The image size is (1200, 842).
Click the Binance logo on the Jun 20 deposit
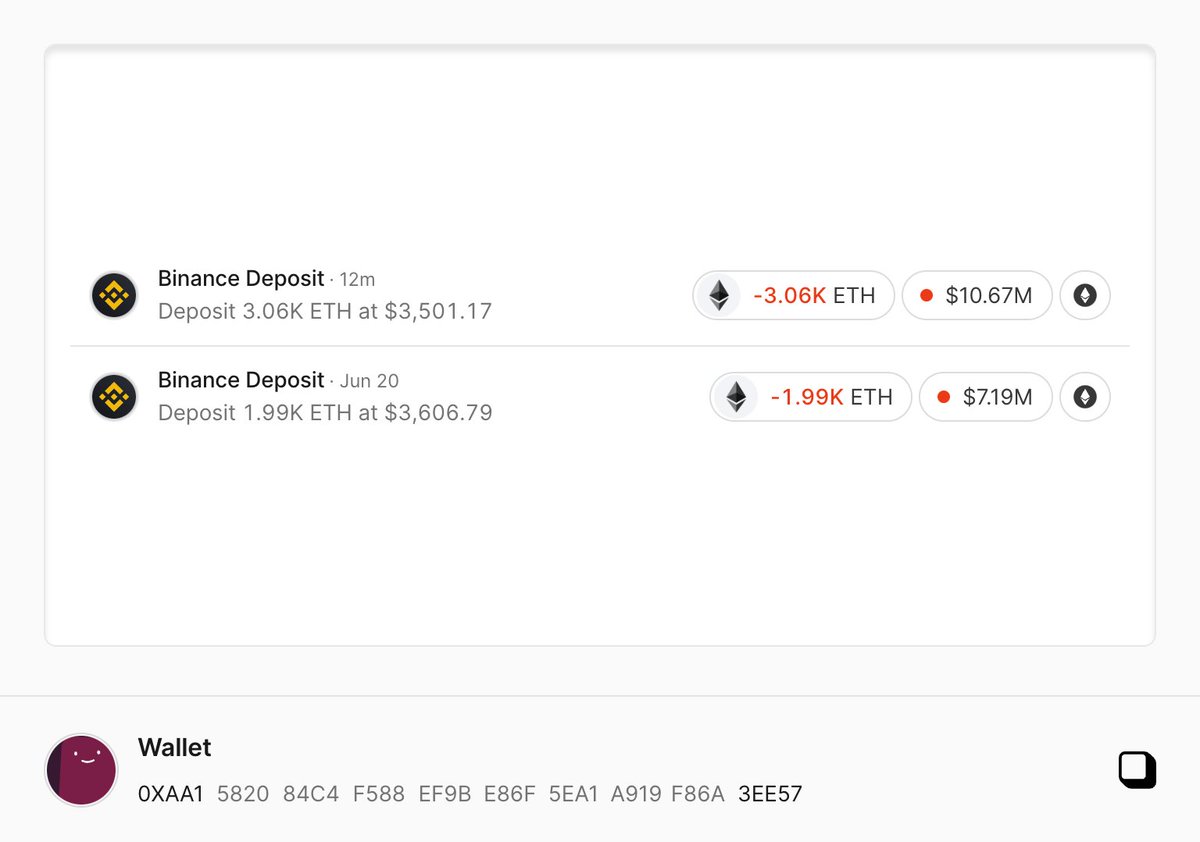click(114, 397)
